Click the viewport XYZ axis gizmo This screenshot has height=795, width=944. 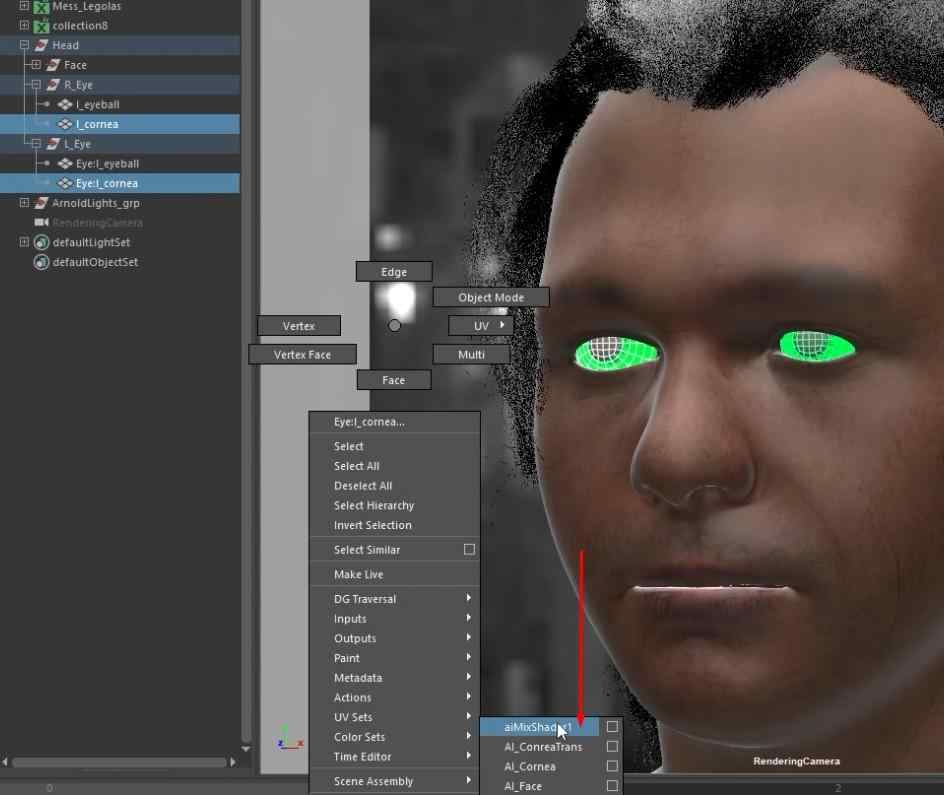pyautogui.click(x=290, y=738)
